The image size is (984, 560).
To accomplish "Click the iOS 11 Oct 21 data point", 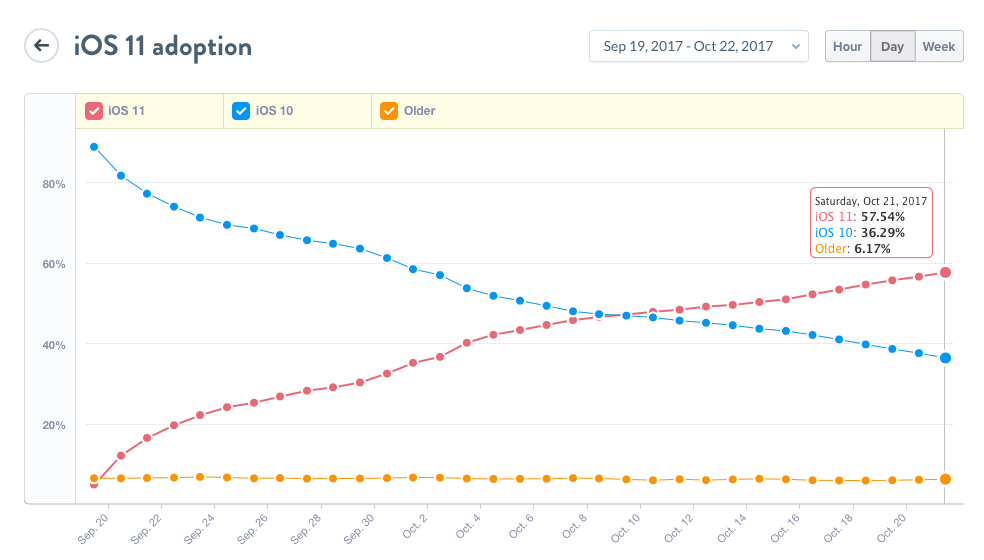I will (x=945, y=272).
